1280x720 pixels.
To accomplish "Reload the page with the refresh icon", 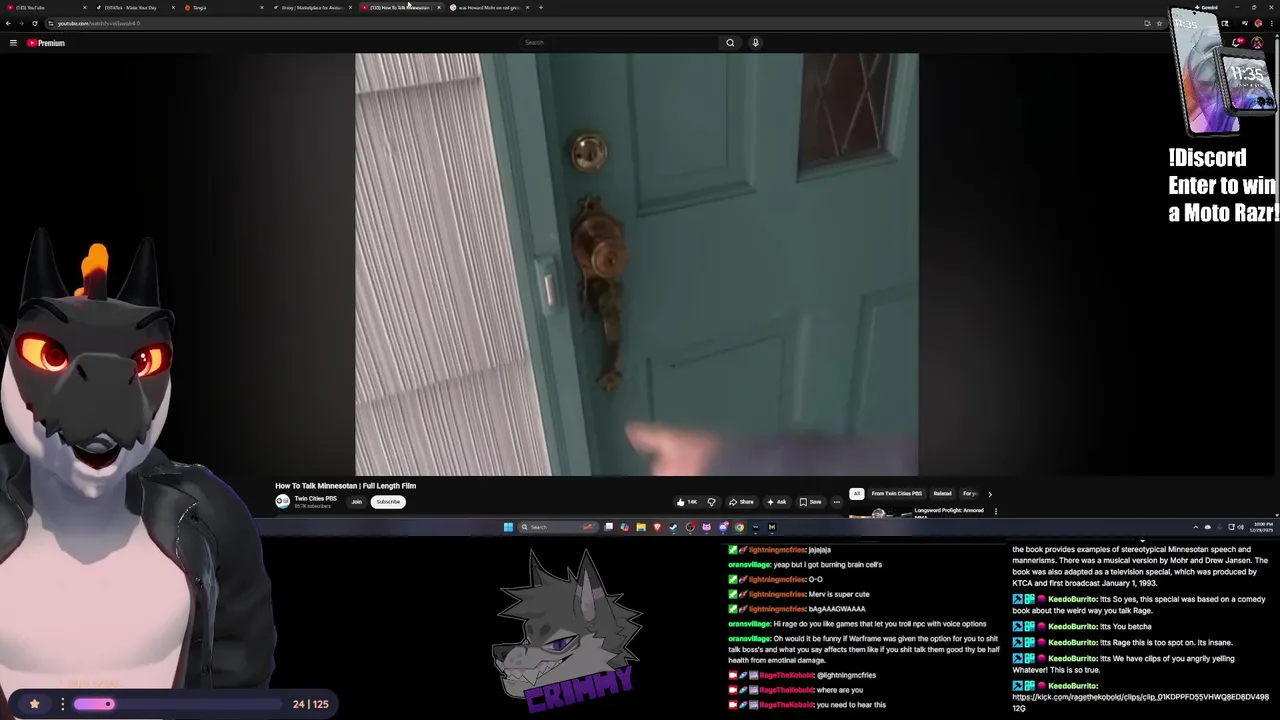I will pos(35,23).
